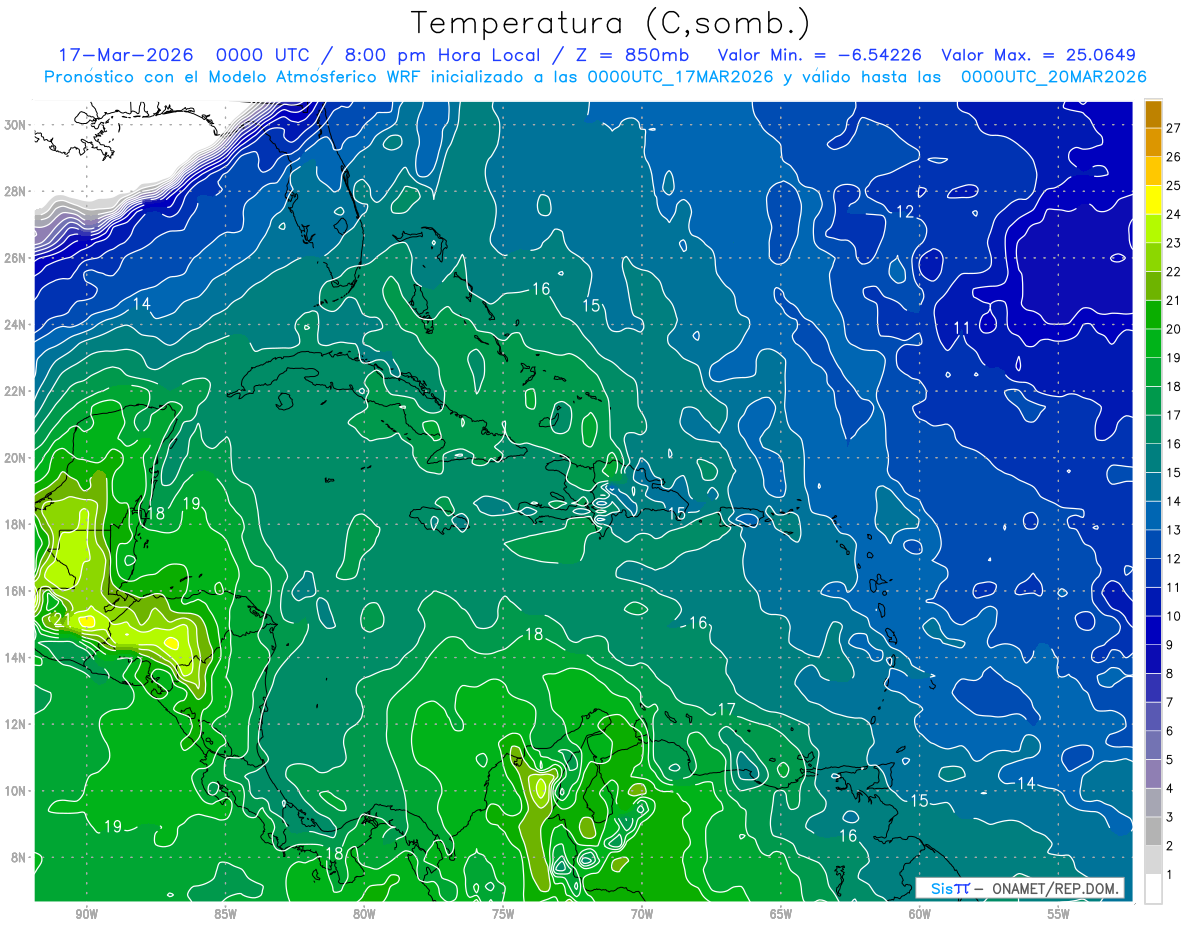Click the yellow swatch of the color scale
Screen dimensions: 1200x927
[x=1153, y=199]
